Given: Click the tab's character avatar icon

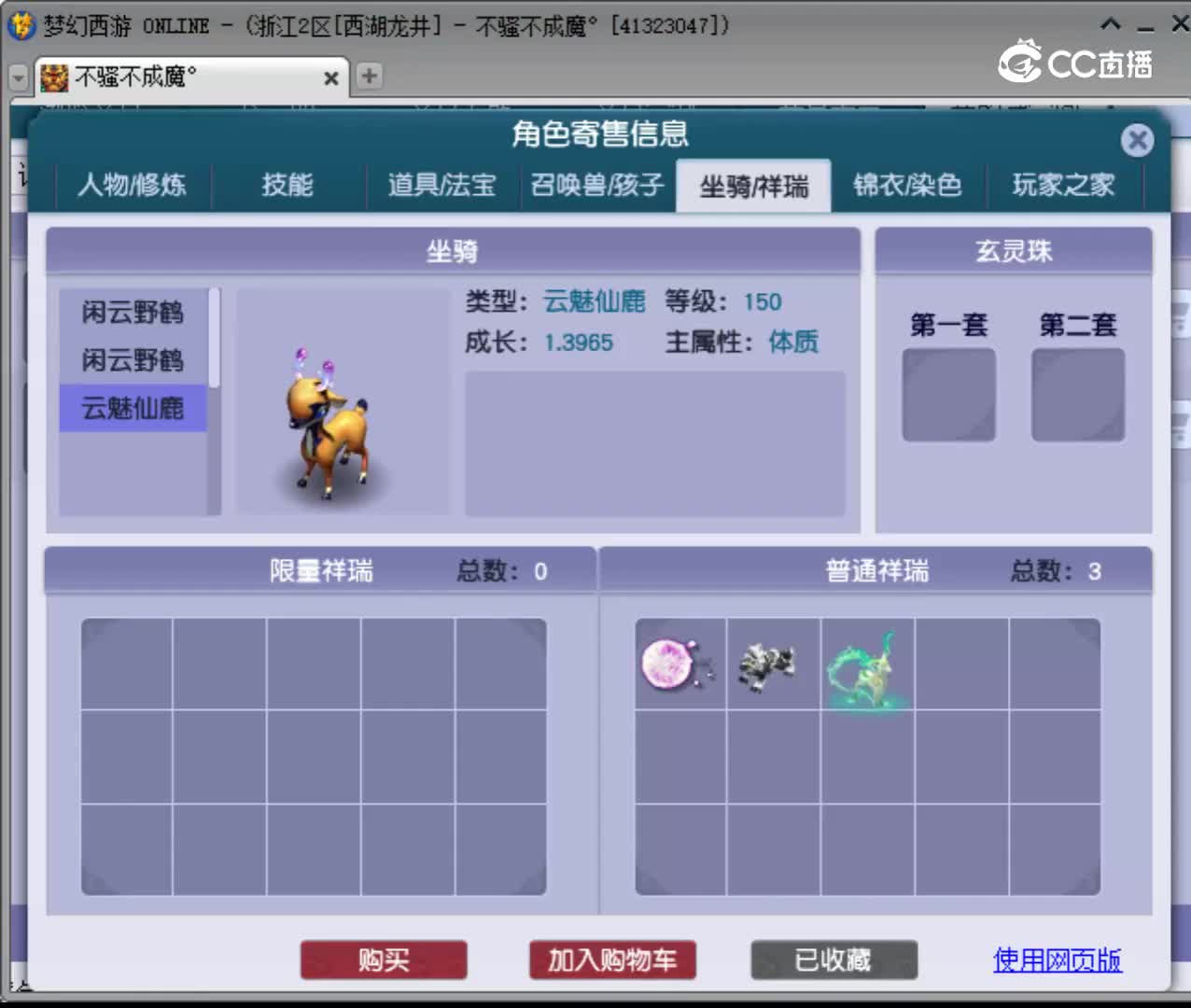Looking at the screenshot, I should pos(54,77).
